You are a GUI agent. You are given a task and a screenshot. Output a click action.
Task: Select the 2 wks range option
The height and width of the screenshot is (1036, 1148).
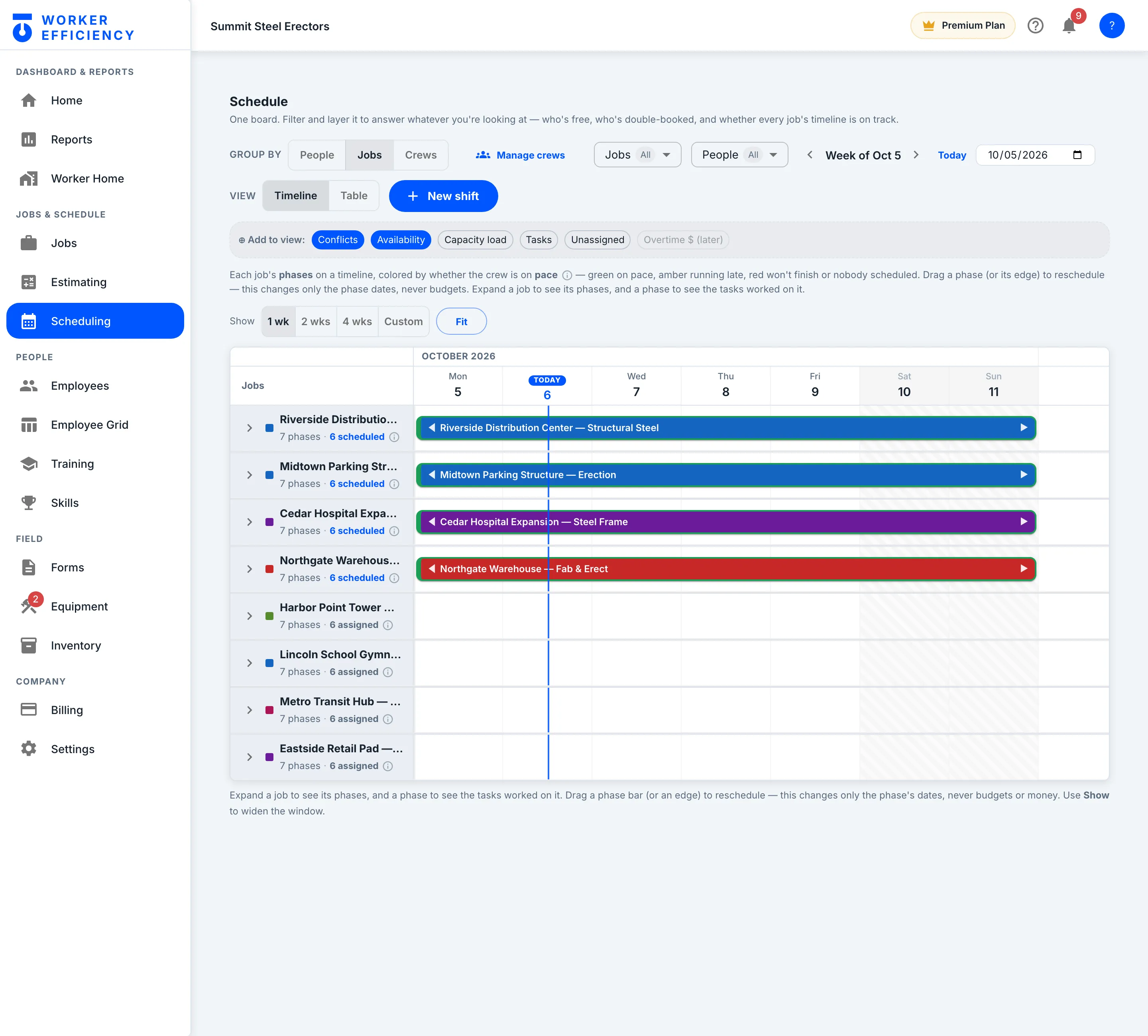coord(315,322)
